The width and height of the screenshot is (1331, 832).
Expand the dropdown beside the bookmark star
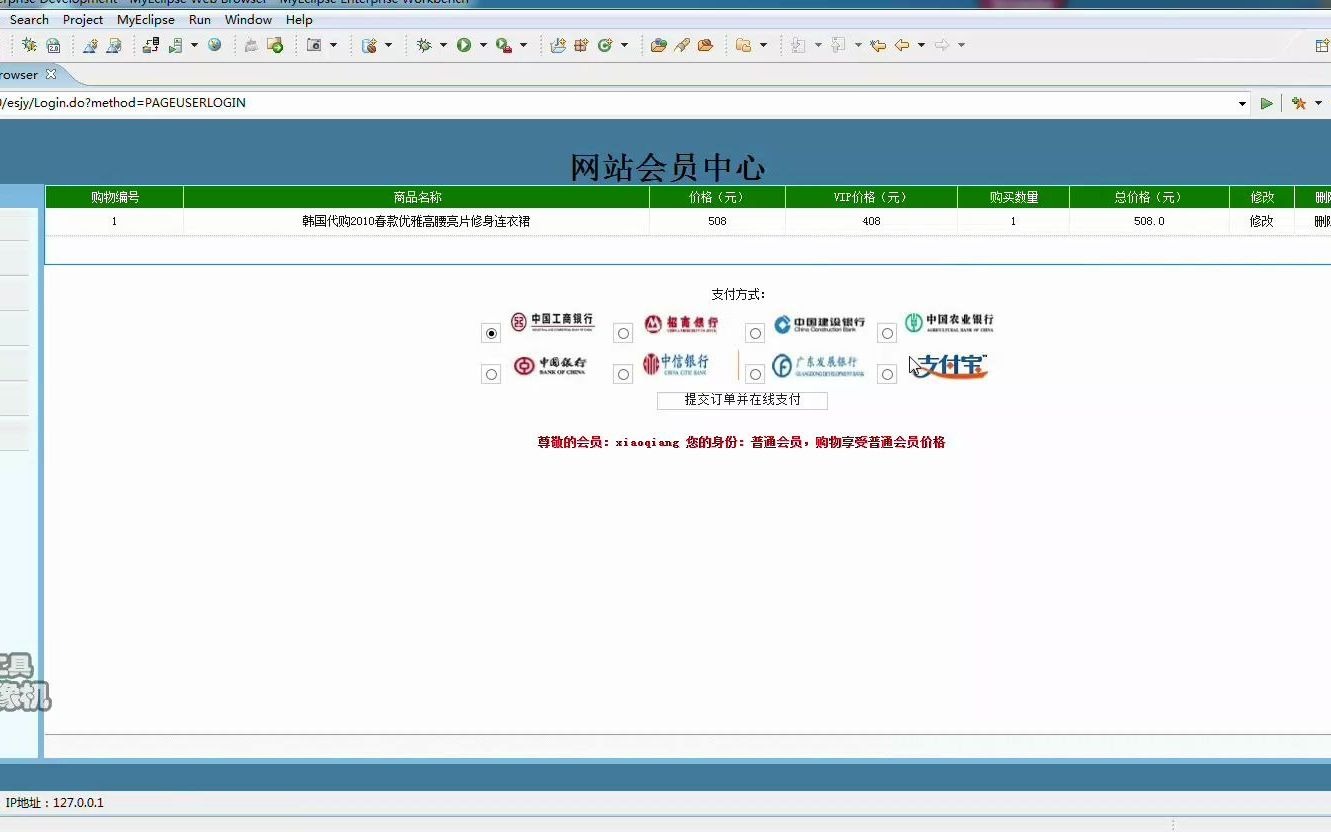click(x=1318, y=104)
